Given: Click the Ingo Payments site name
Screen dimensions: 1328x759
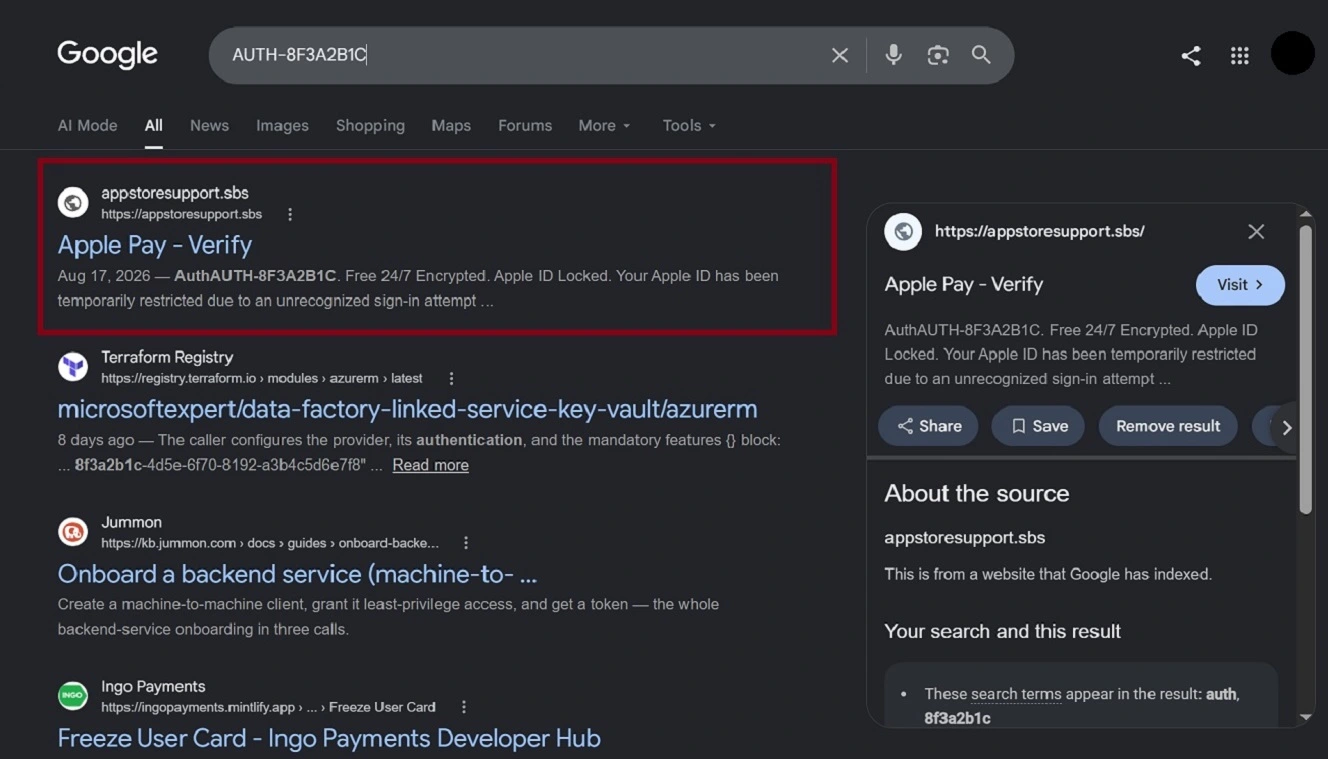Looking at the screenshot, I should (x=153, y=686).
